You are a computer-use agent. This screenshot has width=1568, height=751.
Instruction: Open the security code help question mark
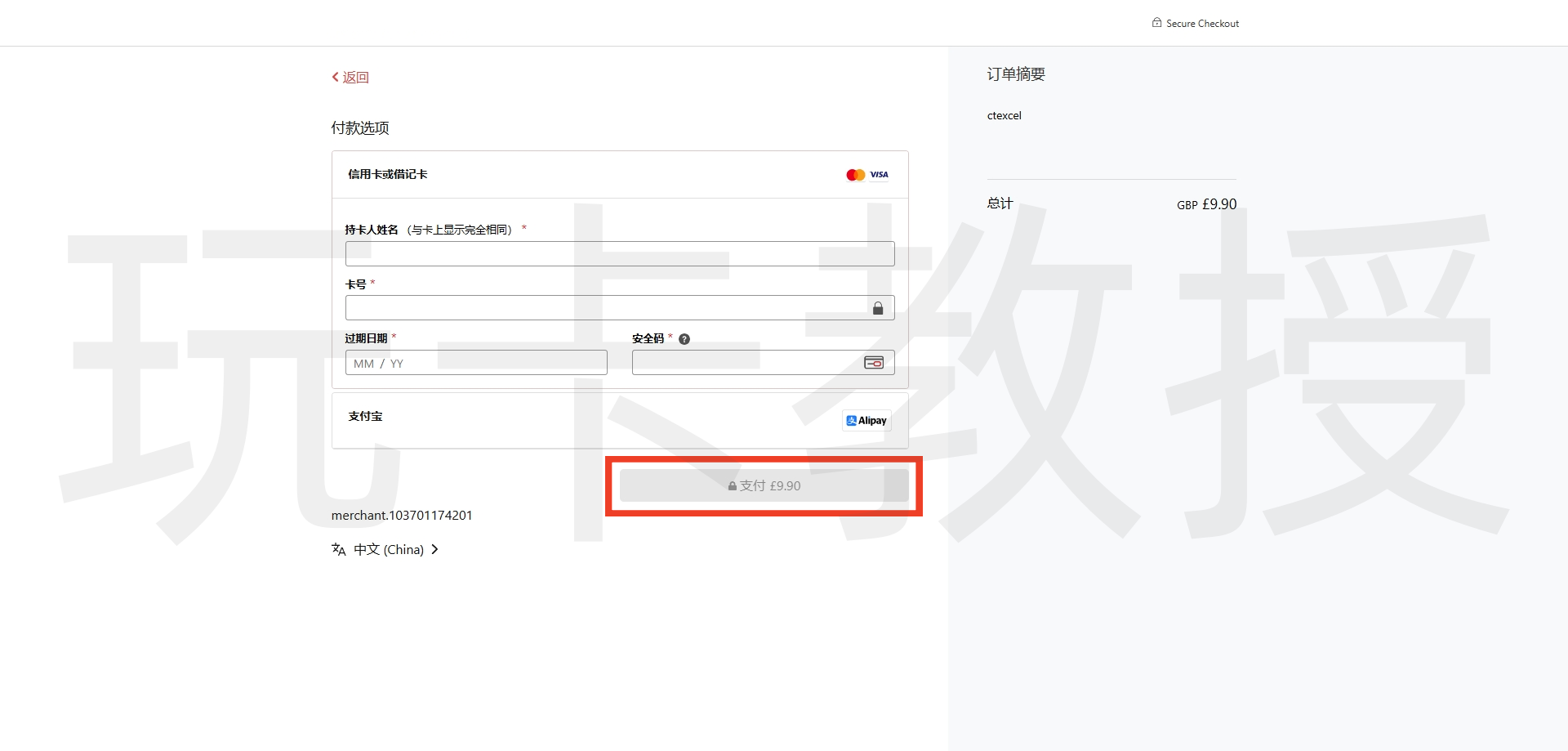684,339
